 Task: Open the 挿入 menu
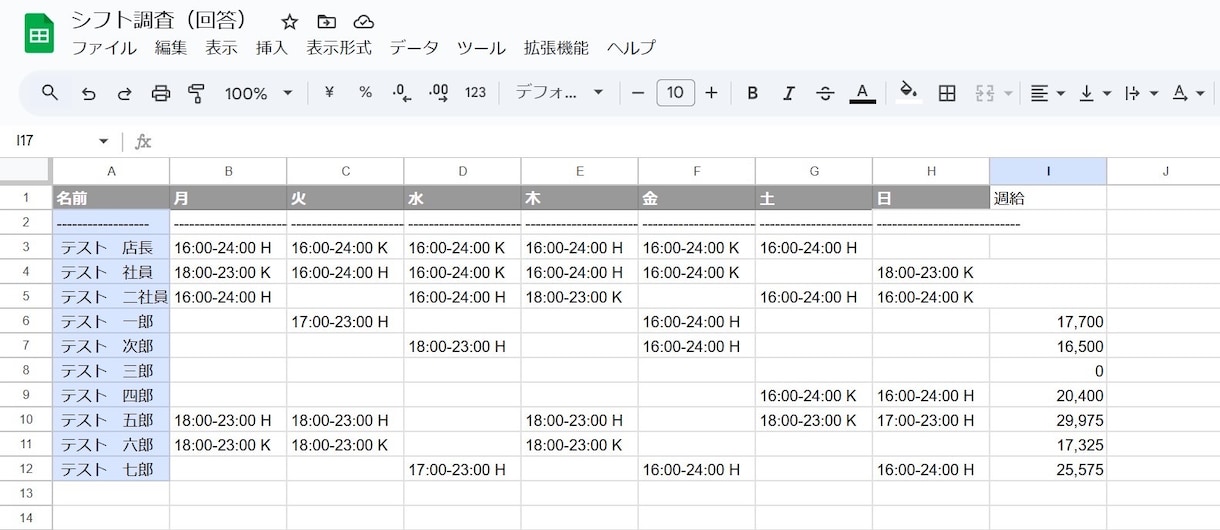271,47
